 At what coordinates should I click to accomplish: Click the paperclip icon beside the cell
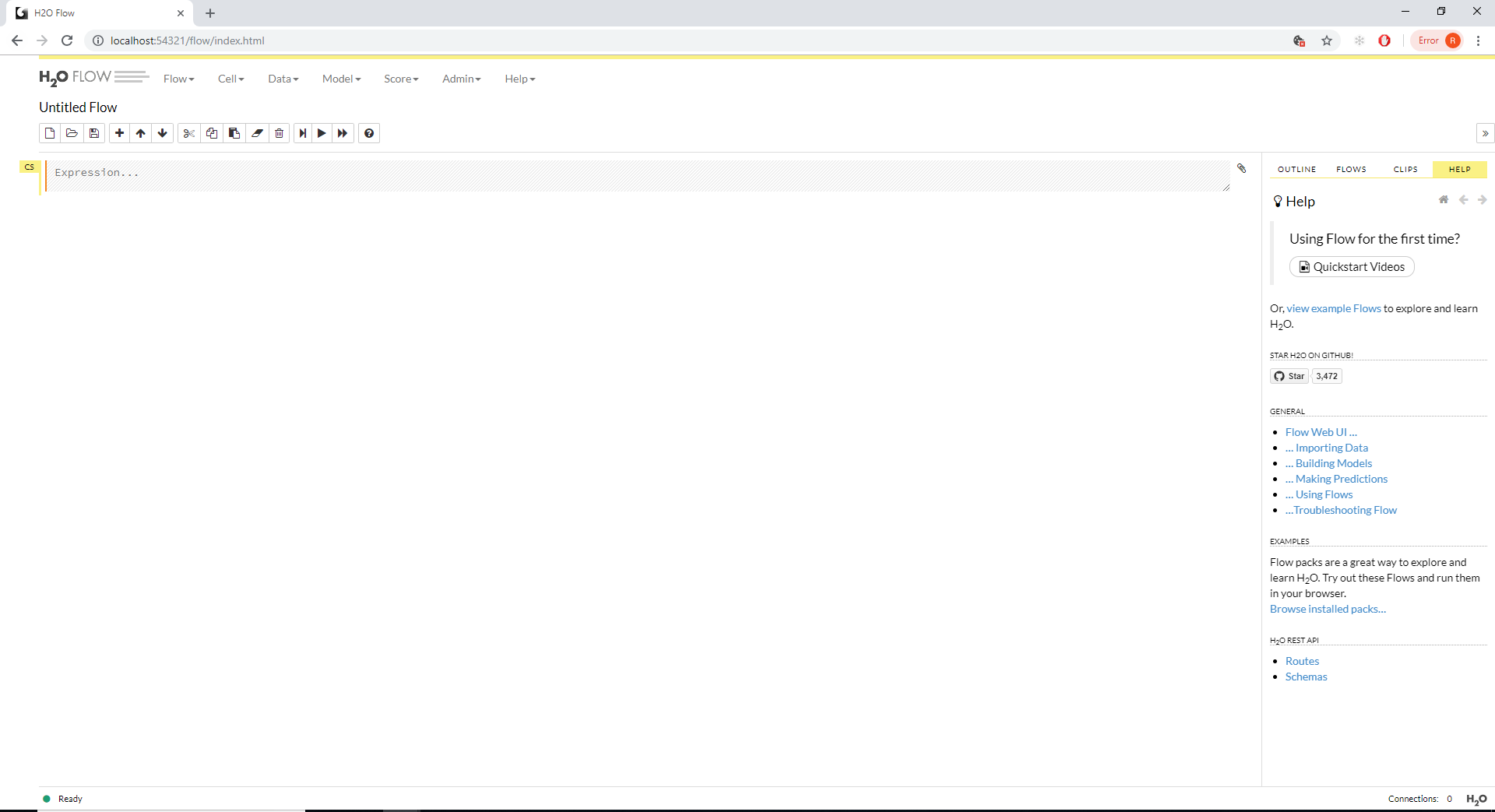coord(1242,168)
